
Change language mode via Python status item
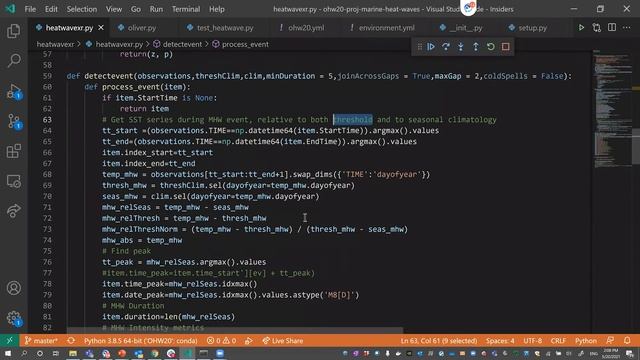(586, 340)
